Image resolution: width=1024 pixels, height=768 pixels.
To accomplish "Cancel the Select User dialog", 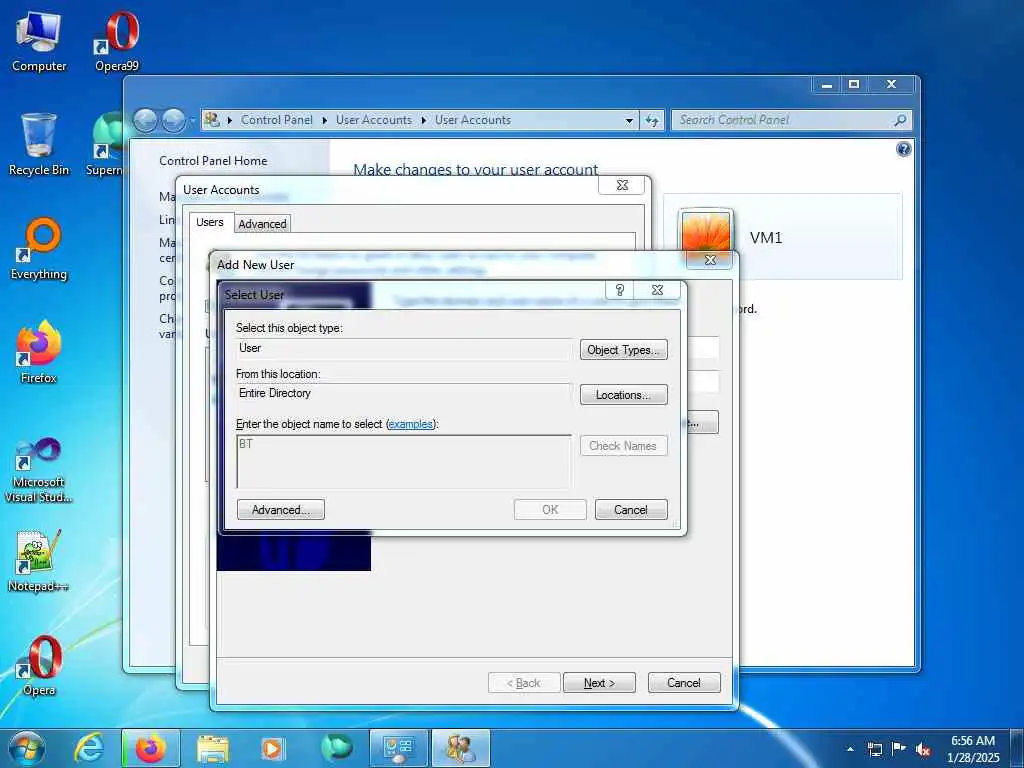I will coord(631,510).
